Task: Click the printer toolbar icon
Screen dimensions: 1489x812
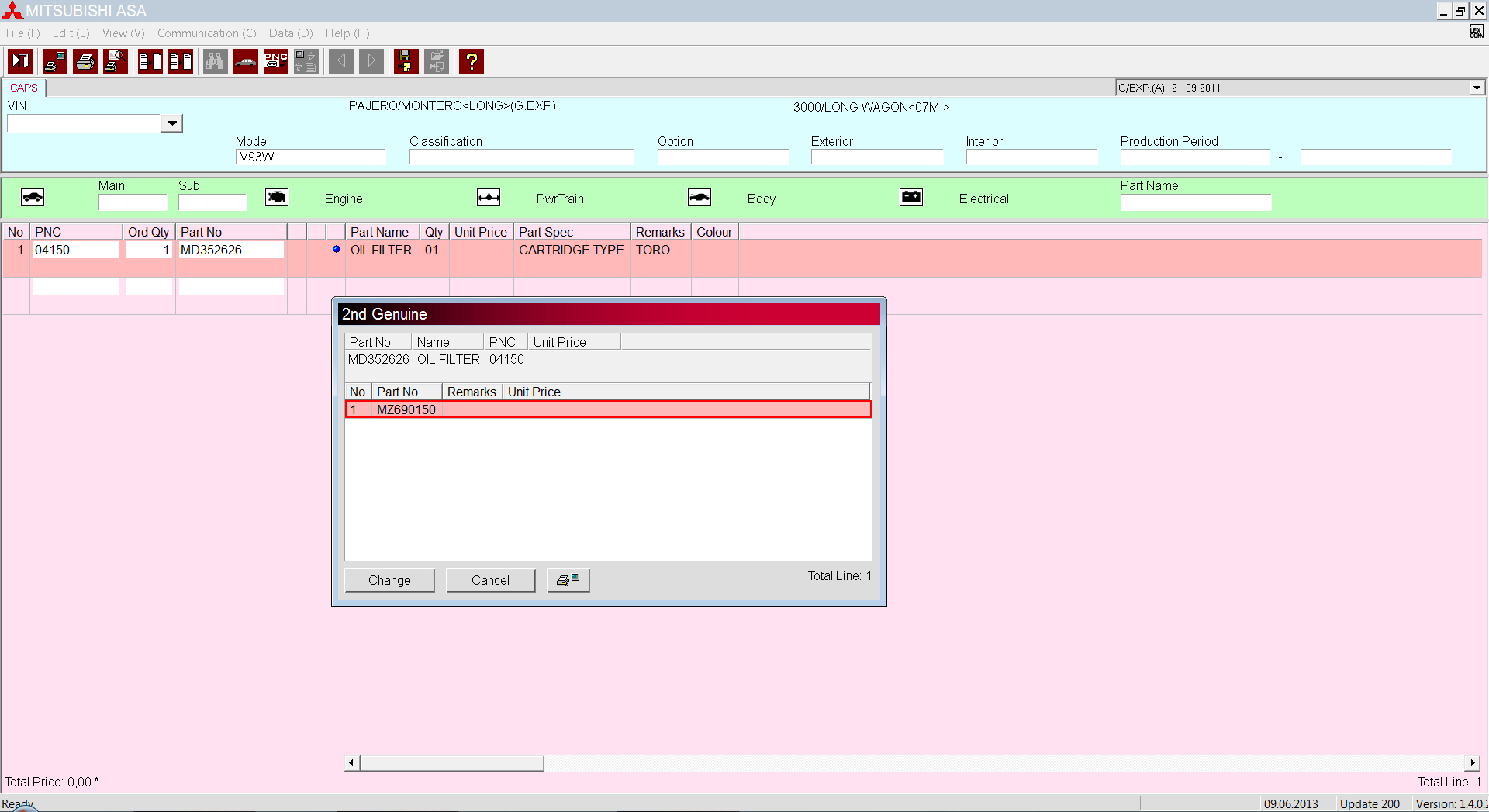Action: 85,61
